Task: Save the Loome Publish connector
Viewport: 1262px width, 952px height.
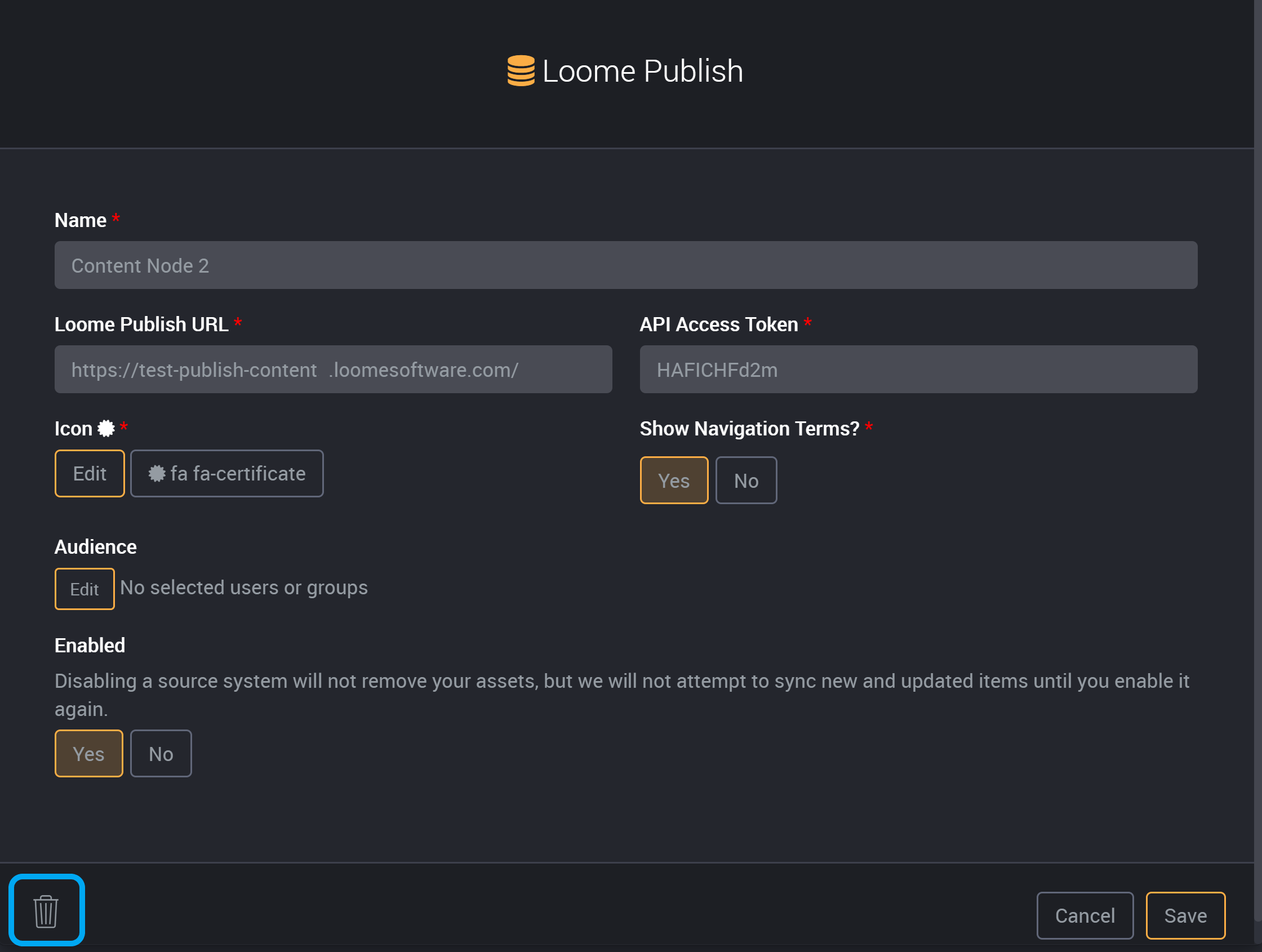Action: click(1185, 915)
